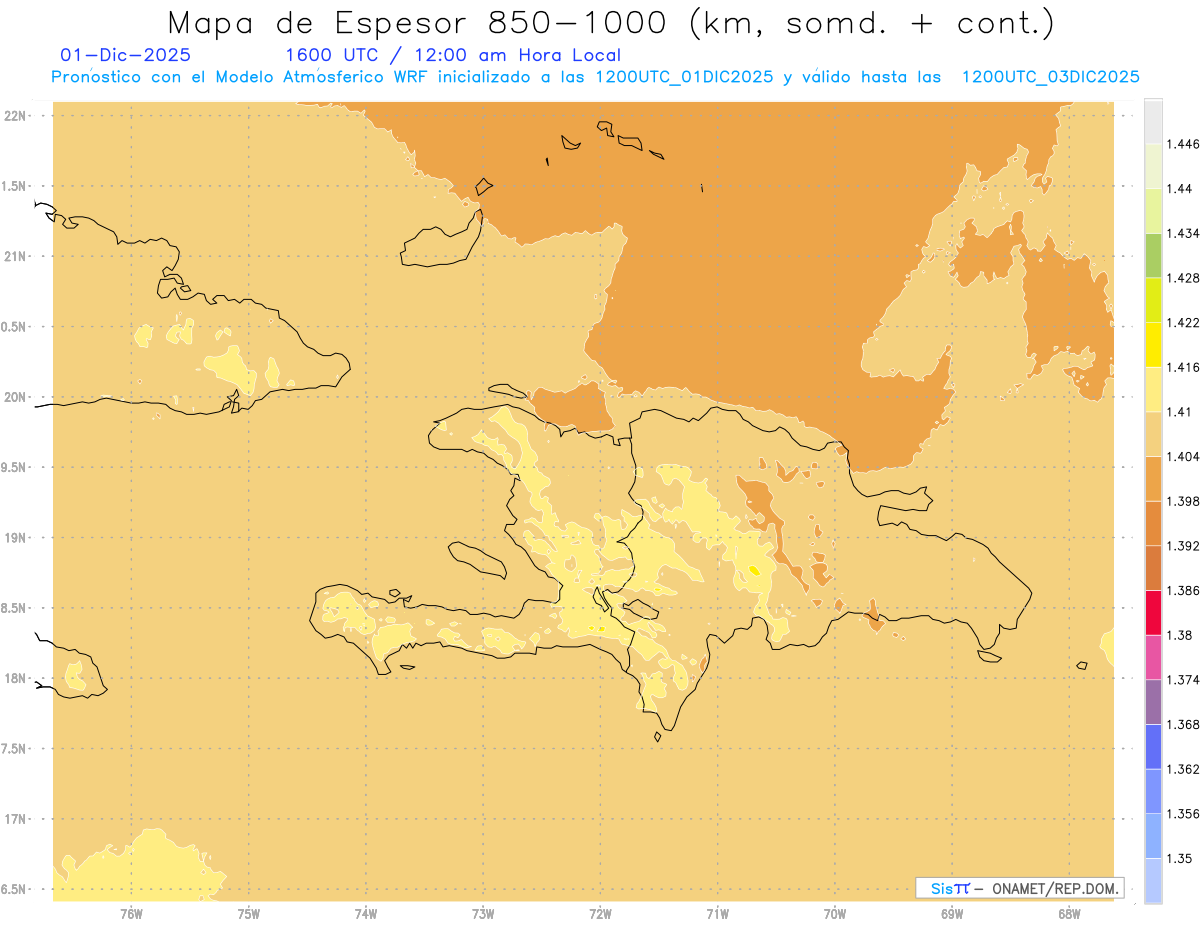Viewport: 1200px width, 927px height.
Task: Click the colorbar value '1.404'
Action: pyautogui.click(x=1184, y=456)
